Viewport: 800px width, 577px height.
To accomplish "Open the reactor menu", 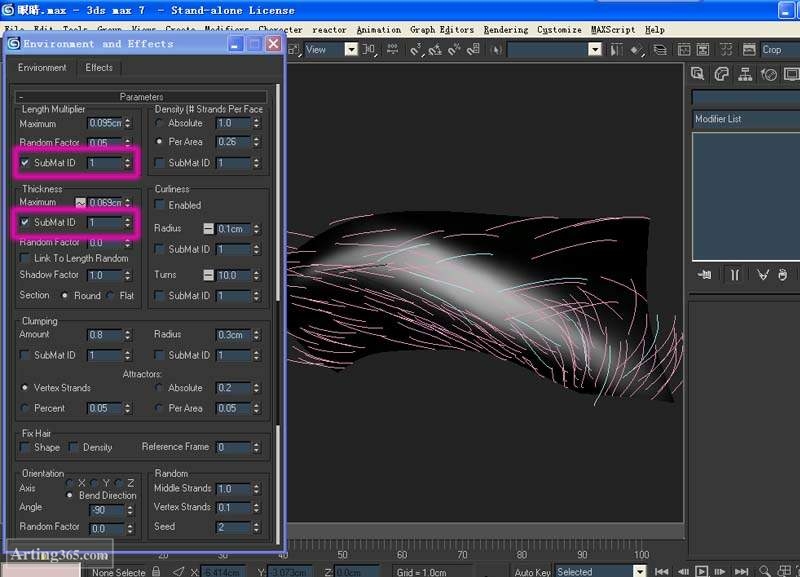I will (x=329, y=30).
